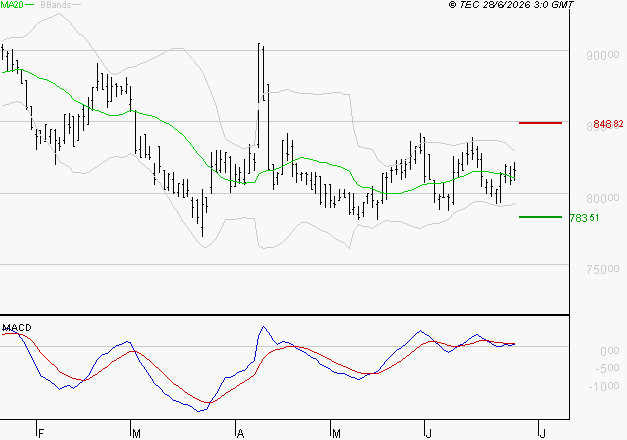627x440 pixels.
Task: Click the second M month marker (May)
Action: click(336, 434)
